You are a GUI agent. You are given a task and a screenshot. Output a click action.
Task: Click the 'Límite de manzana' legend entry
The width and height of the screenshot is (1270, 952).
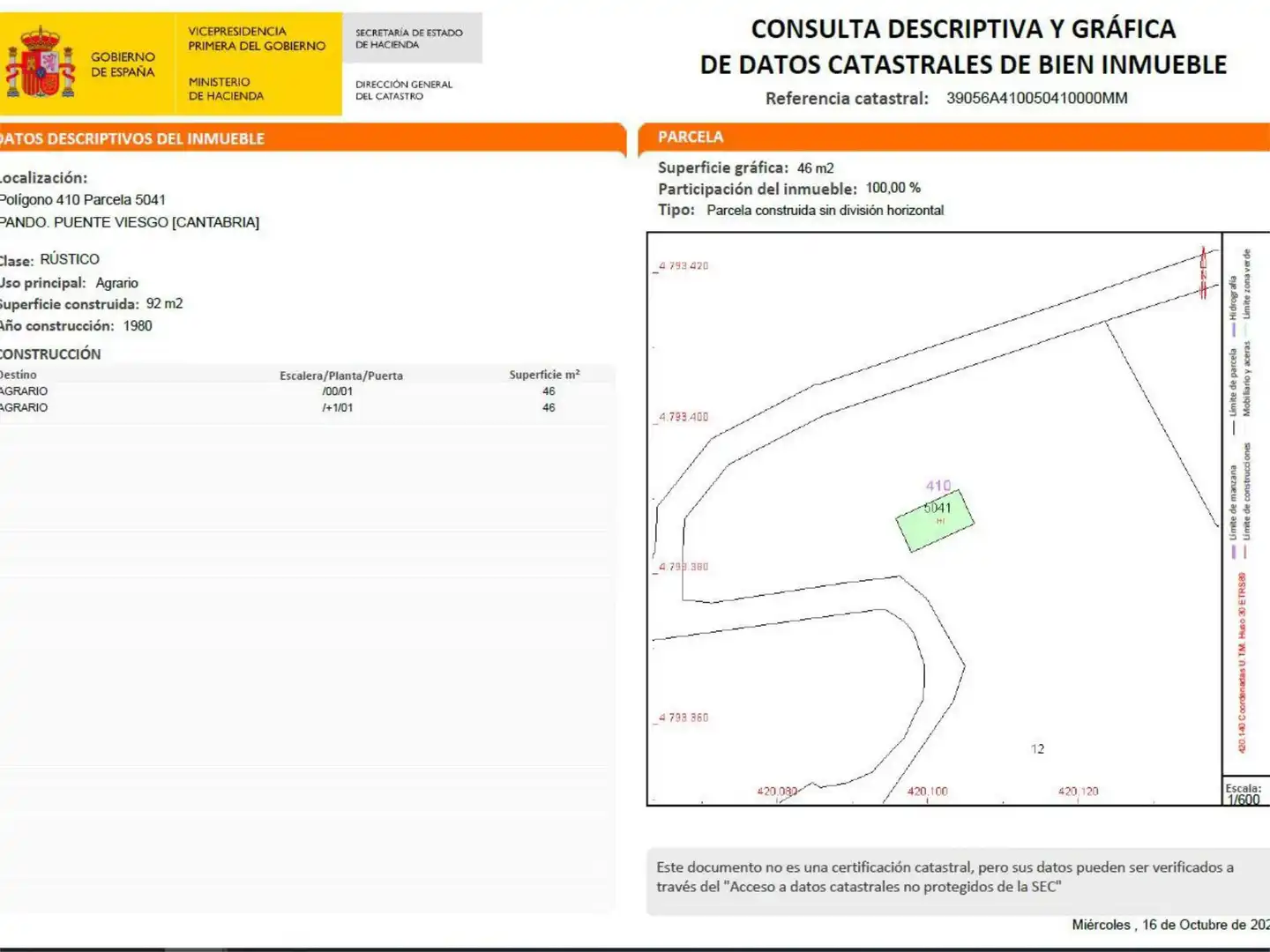(1234, 511)
